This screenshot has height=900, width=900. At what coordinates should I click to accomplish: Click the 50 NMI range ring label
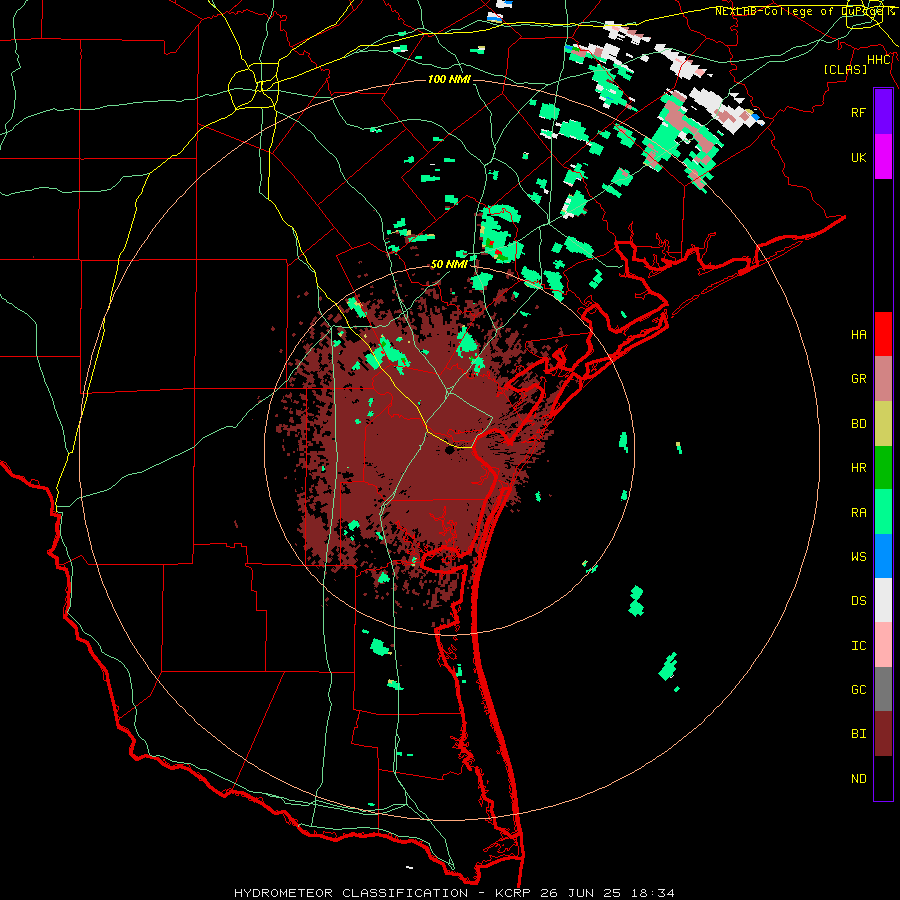[x=449, y=264]
